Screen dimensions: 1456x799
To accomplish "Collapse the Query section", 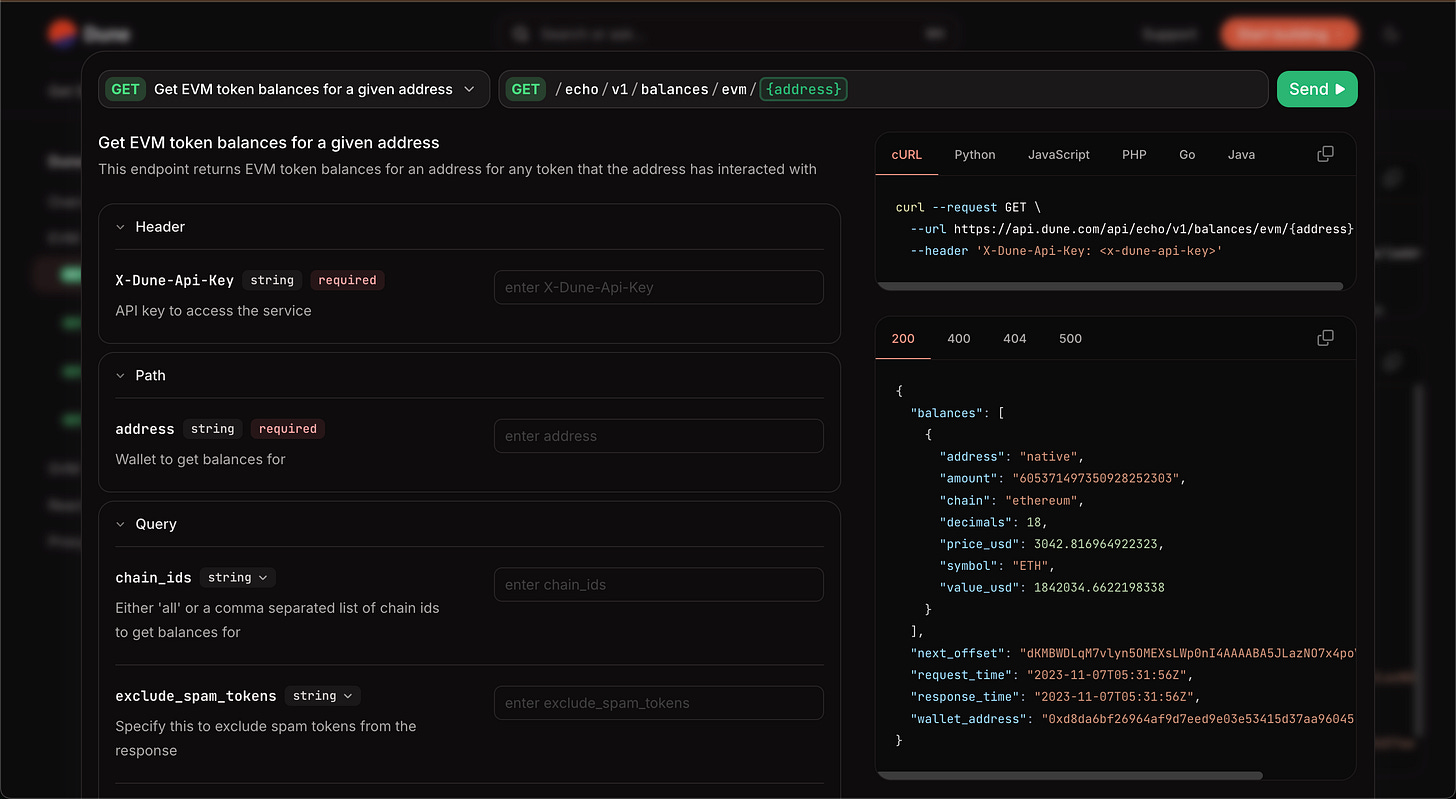I will 121,524.
